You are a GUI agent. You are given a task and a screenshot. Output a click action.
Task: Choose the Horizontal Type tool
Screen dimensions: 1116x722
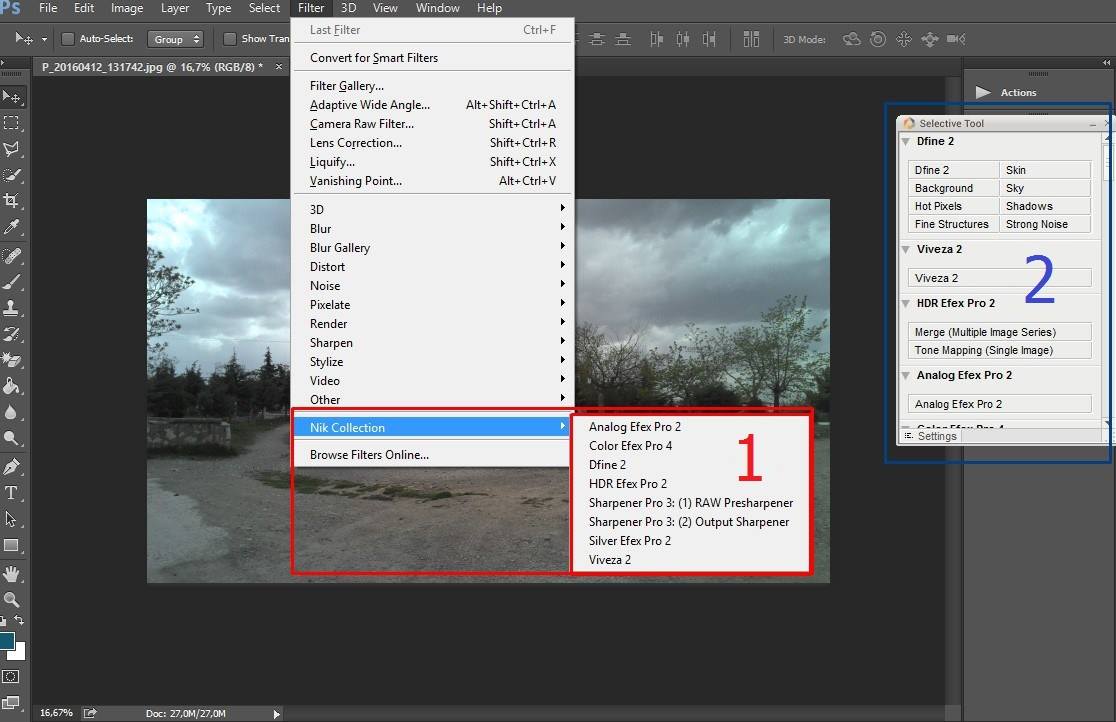point(12,493)
